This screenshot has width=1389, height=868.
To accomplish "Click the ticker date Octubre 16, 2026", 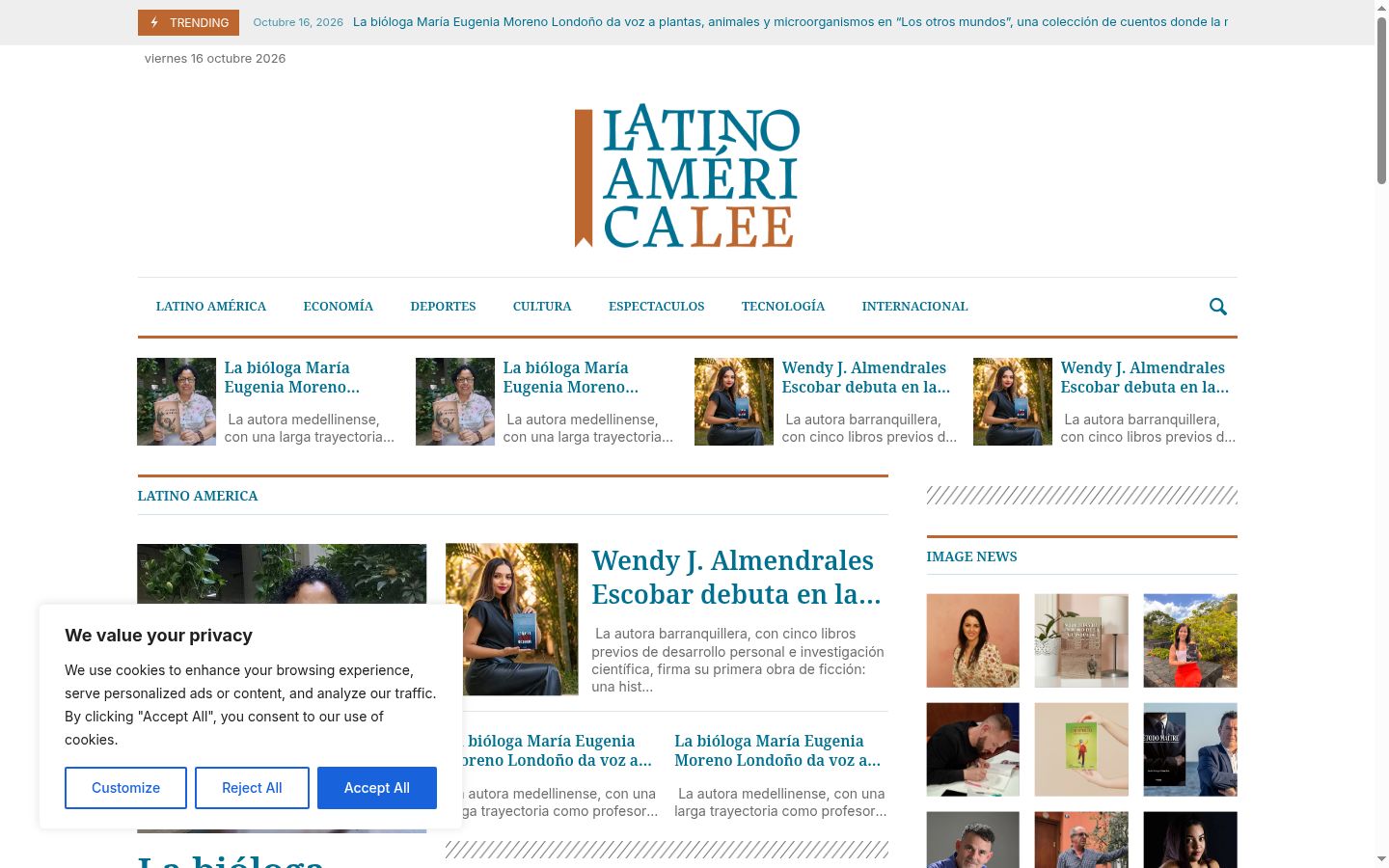I will point(298,22).
